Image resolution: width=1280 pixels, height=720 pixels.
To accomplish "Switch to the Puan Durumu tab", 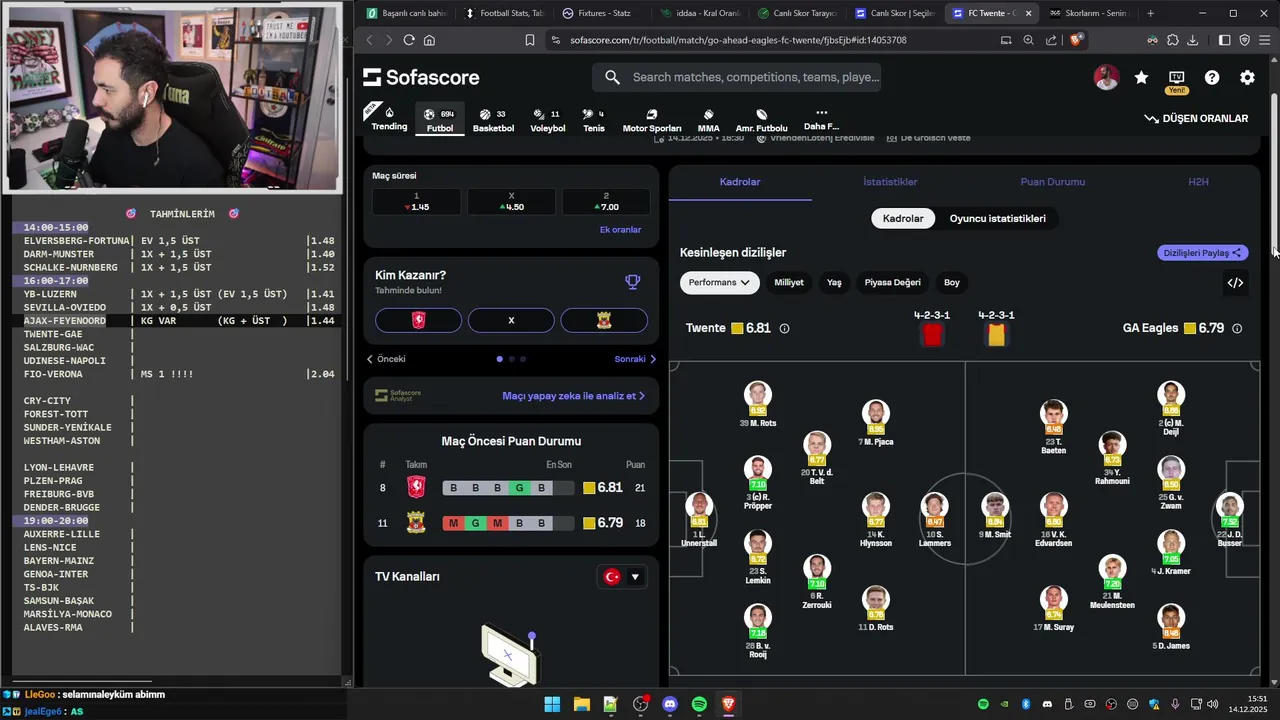I will pos(1052,182).
